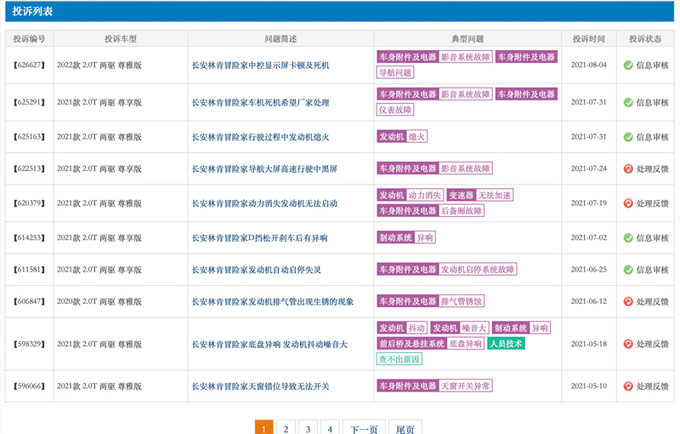Open complaint 长安林肯冒险家中控显示屏卡顿及死机
Image resolution: width=680 pixels, height=434 pixels.
pyautogui.click(x=261, y=65)
